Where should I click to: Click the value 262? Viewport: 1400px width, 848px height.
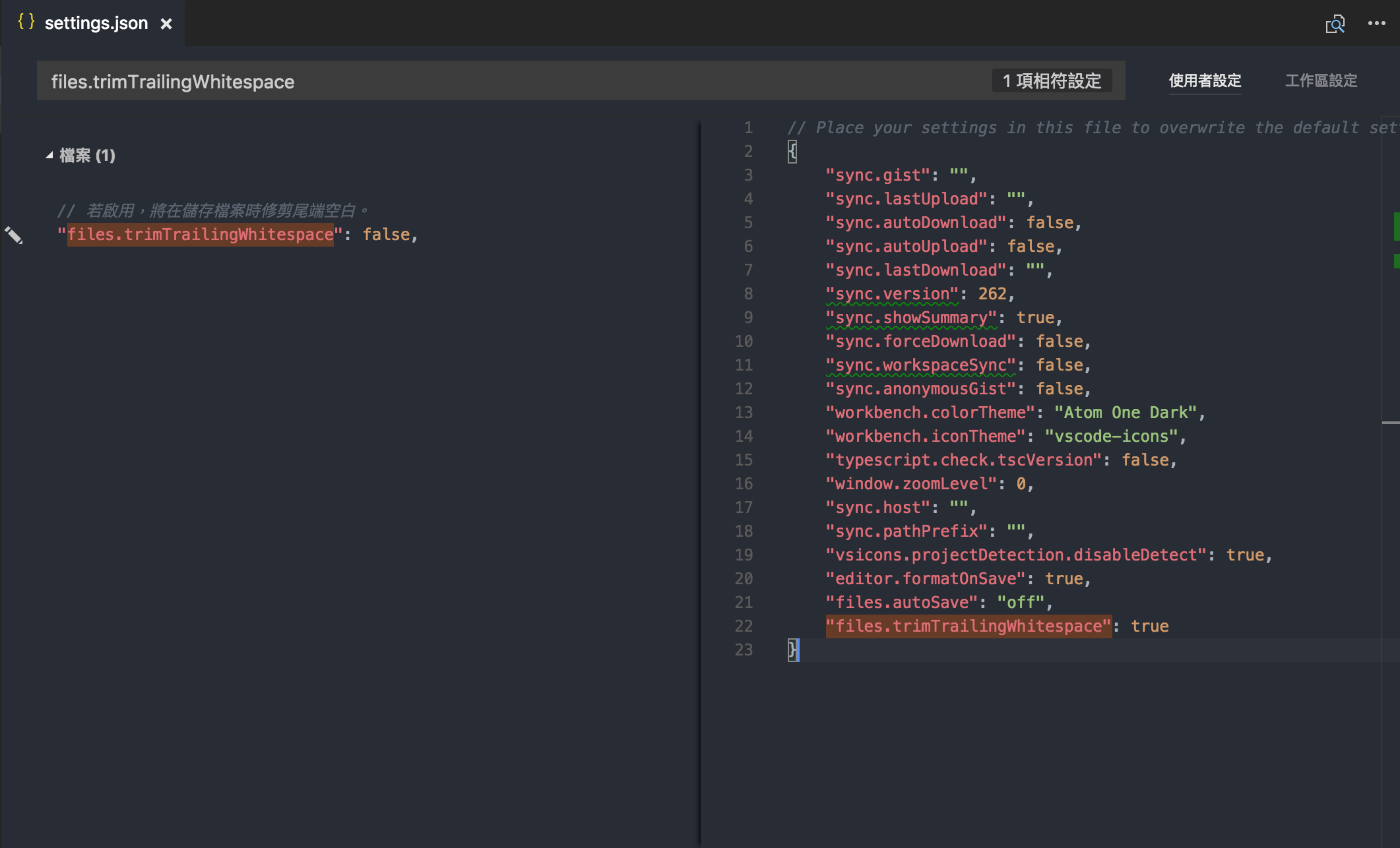992,293
